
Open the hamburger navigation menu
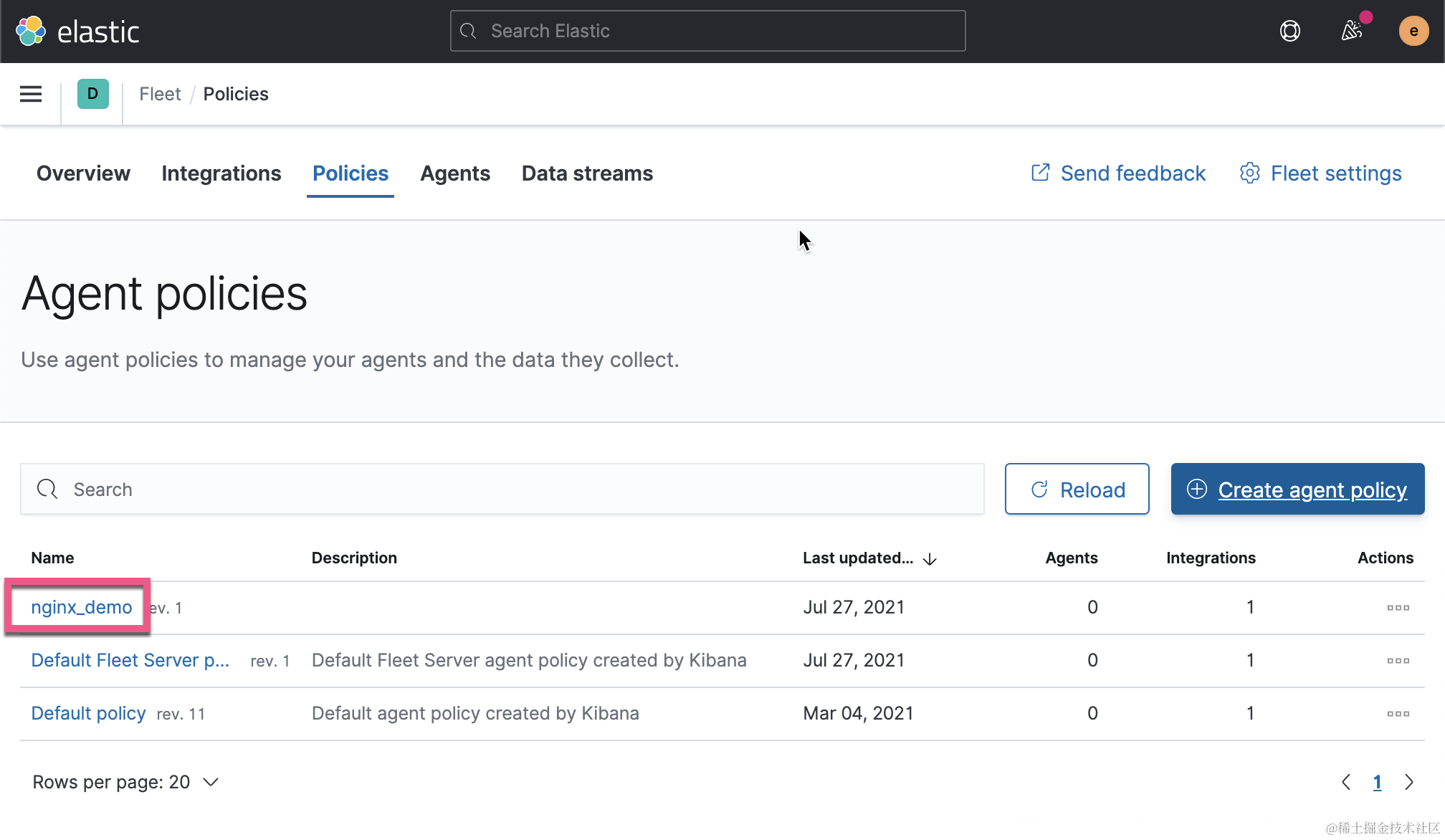(30, 94)
